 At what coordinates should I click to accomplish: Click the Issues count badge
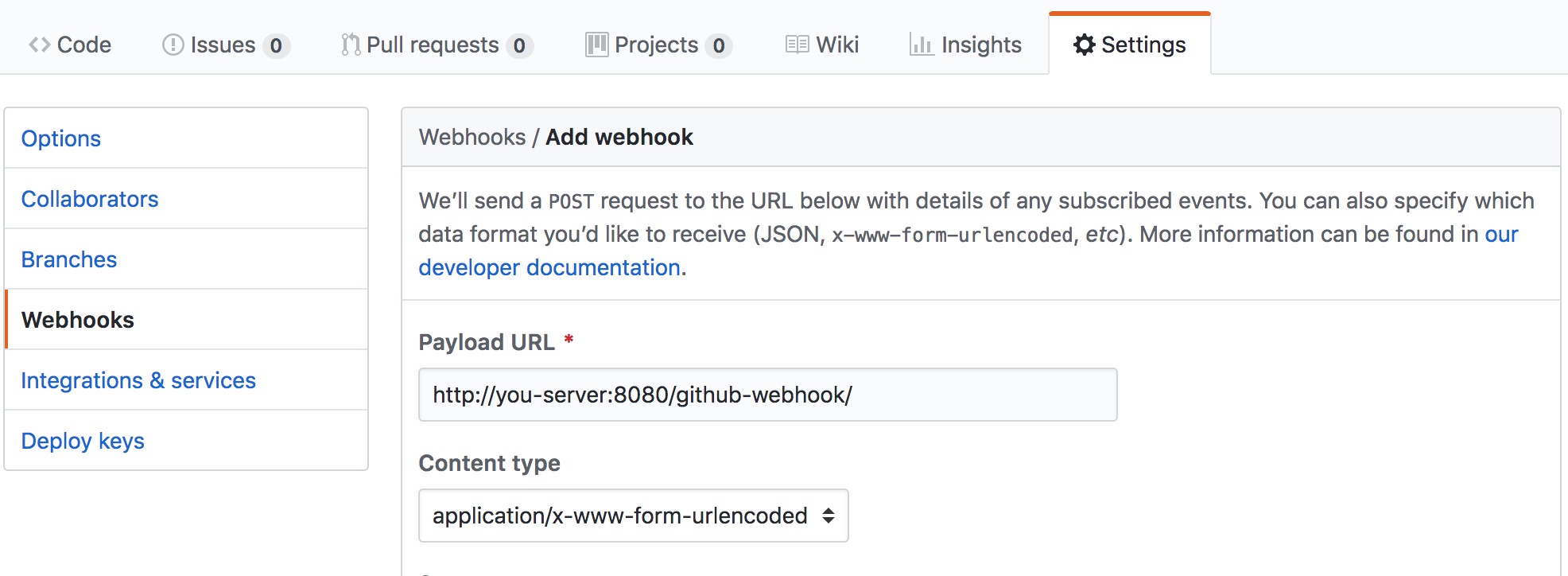click(276, 45)
